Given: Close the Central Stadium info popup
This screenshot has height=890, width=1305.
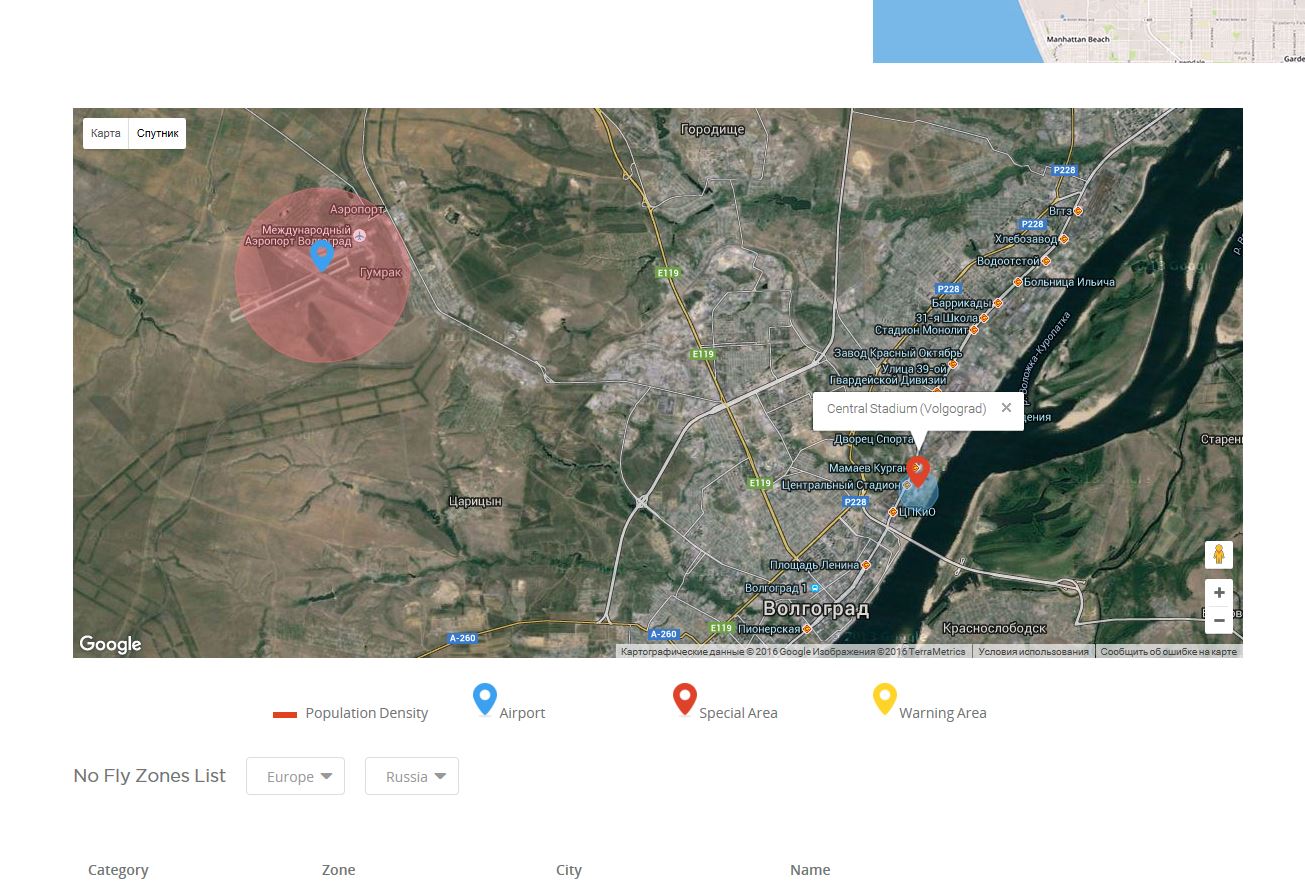Looking at the screenshot, I should coord(1006,408).
